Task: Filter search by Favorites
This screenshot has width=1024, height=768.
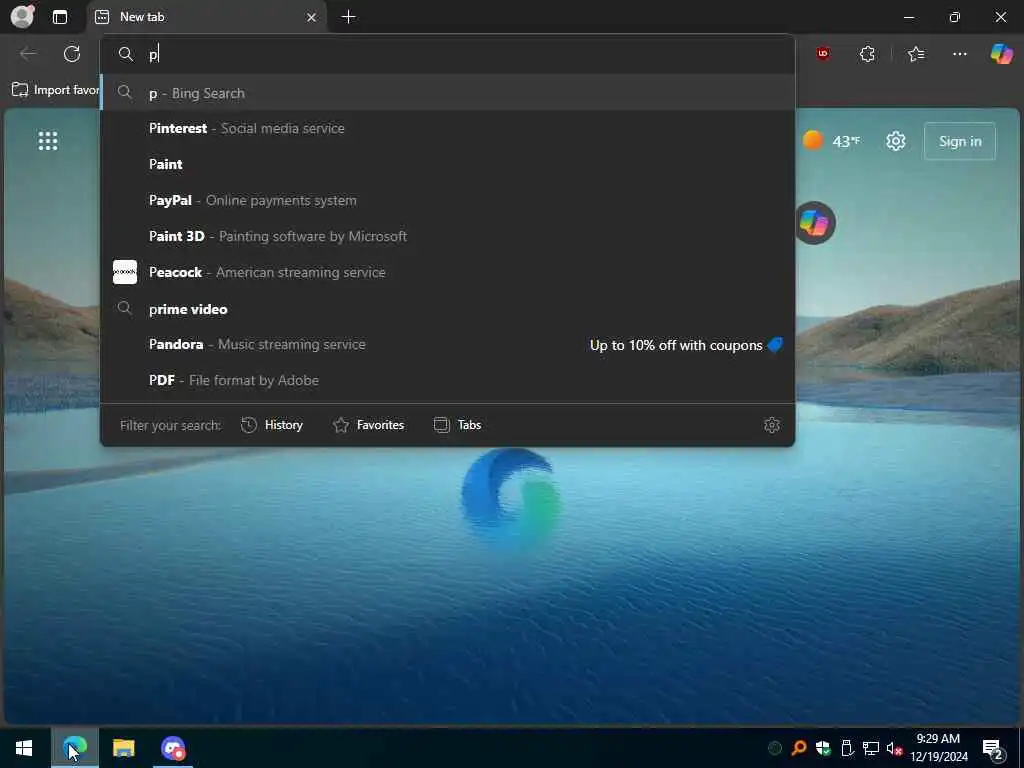Action: [369, 425]
